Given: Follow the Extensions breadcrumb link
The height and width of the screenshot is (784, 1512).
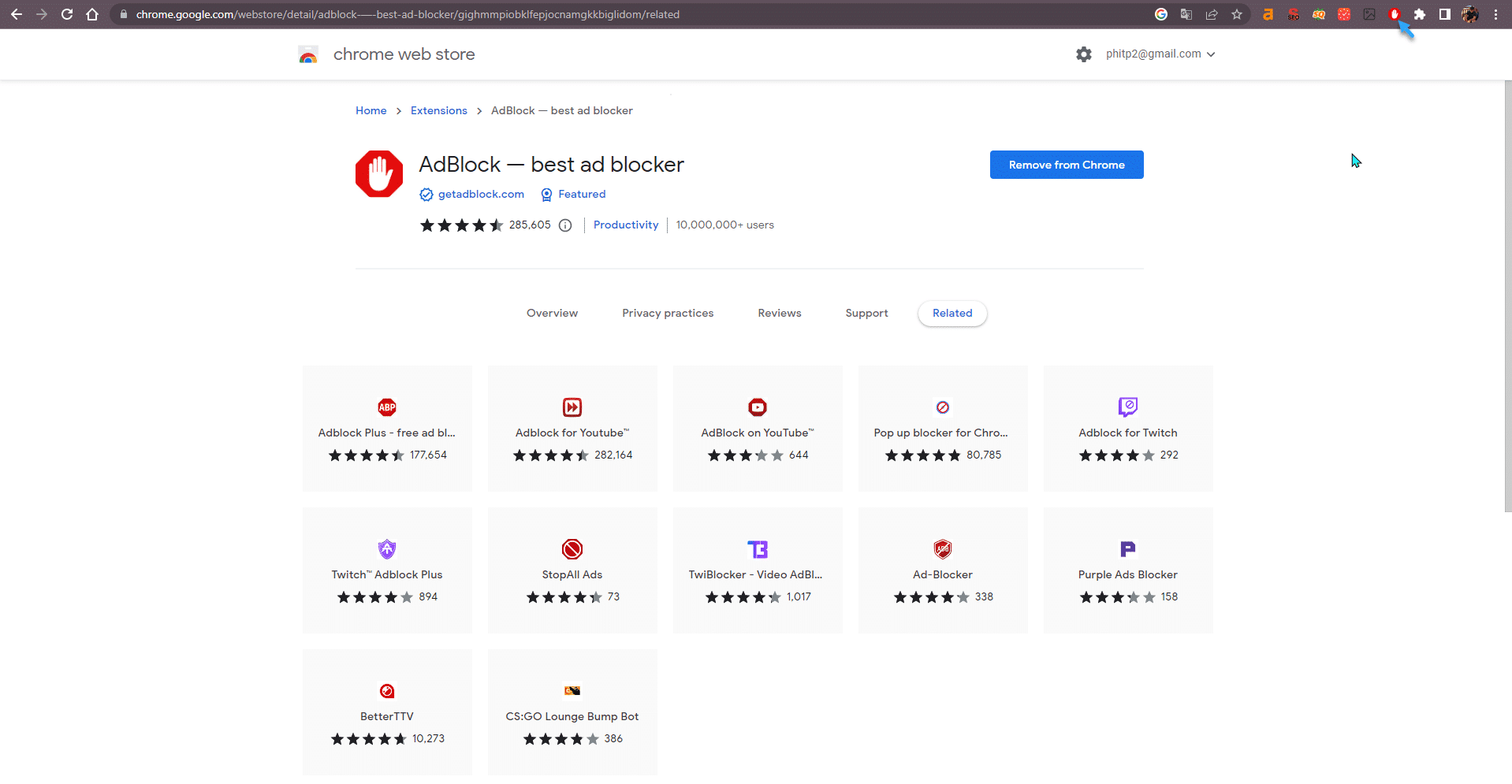Looking at the screenshot, I should click(438, 110).
